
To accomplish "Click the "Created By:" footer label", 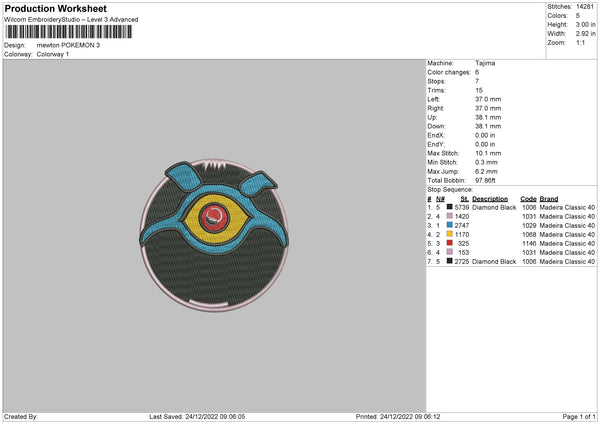I will point(21,417).
